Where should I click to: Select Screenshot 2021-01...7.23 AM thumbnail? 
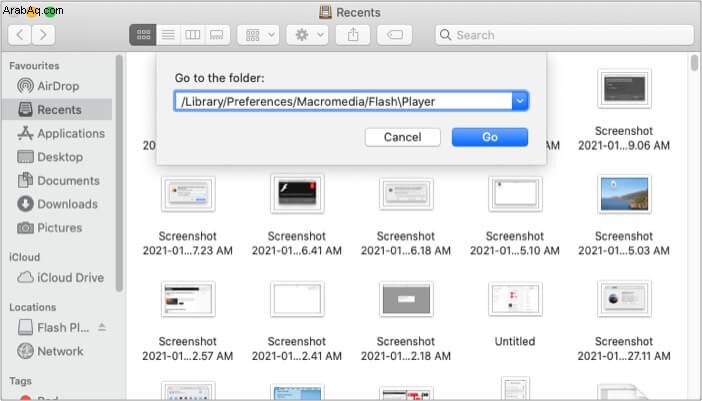[x=188, y=194]
